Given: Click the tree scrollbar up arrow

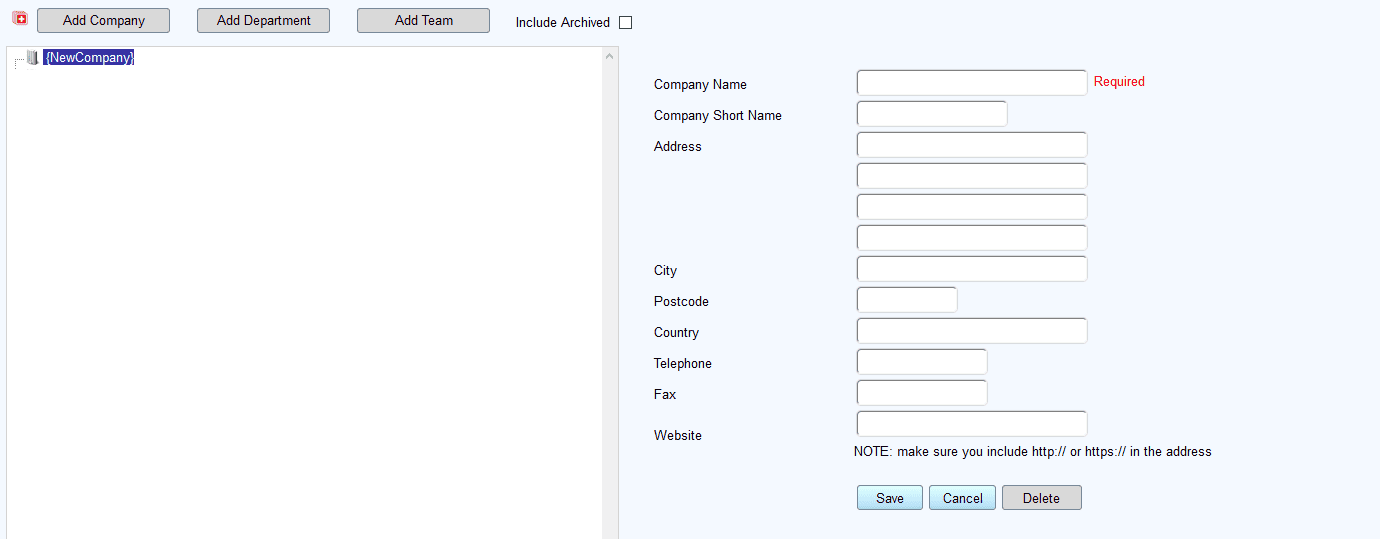Looking at the screenshot, I should 610,56.
